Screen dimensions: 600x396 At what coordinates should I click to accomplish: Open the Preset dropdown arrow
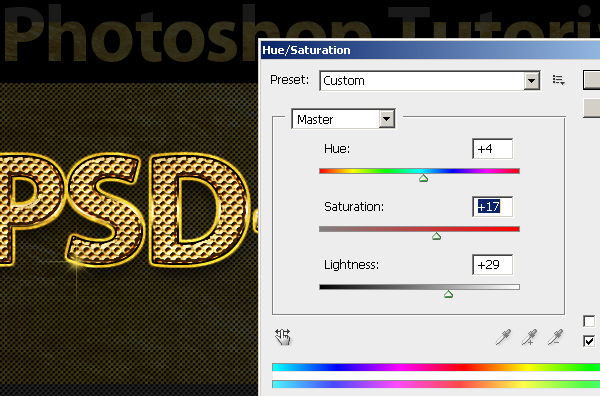[x=531, y=81]
